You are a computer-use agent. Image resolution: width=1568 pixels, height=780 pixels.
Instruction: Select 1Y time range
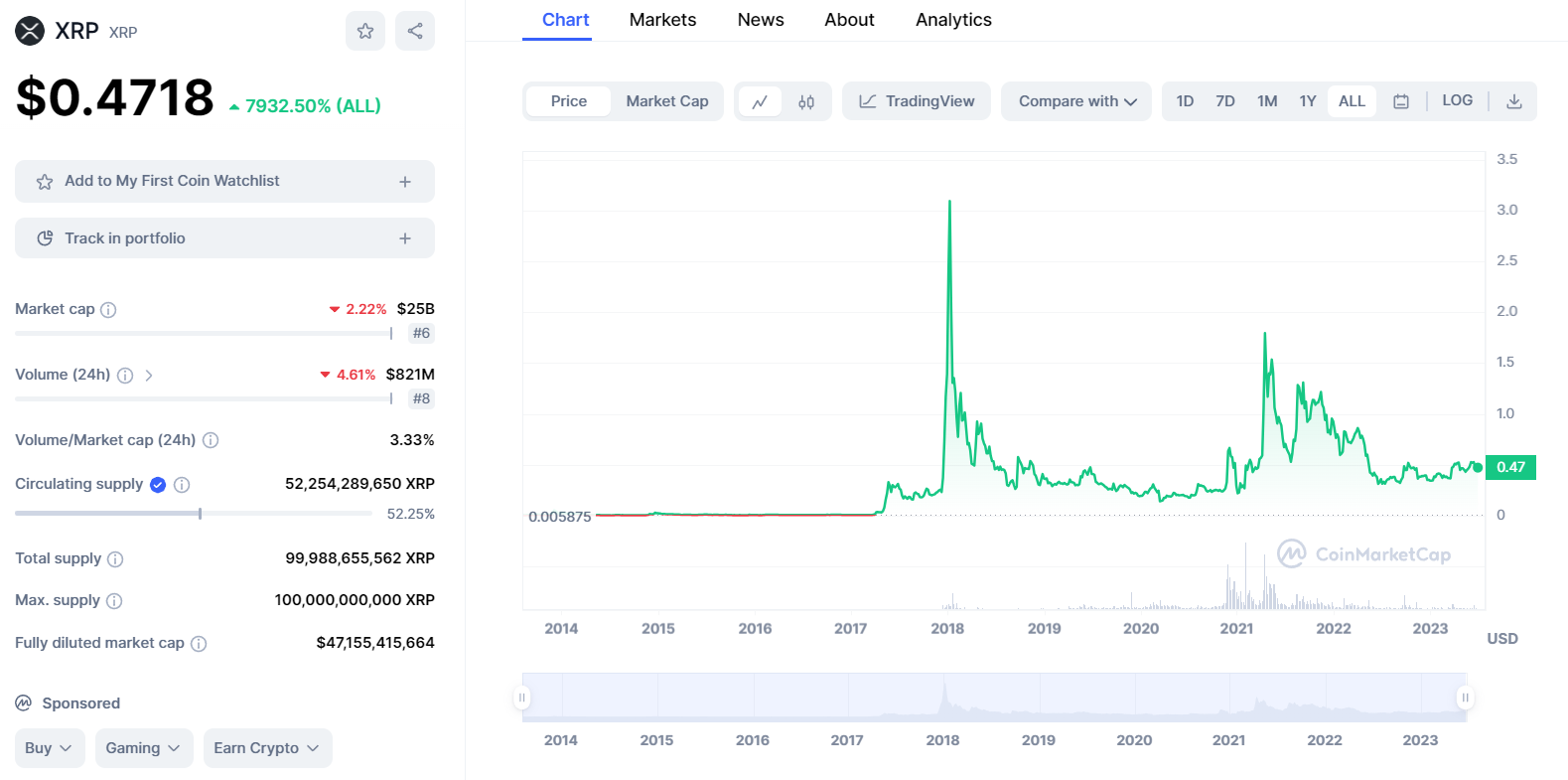(1308, 101)
